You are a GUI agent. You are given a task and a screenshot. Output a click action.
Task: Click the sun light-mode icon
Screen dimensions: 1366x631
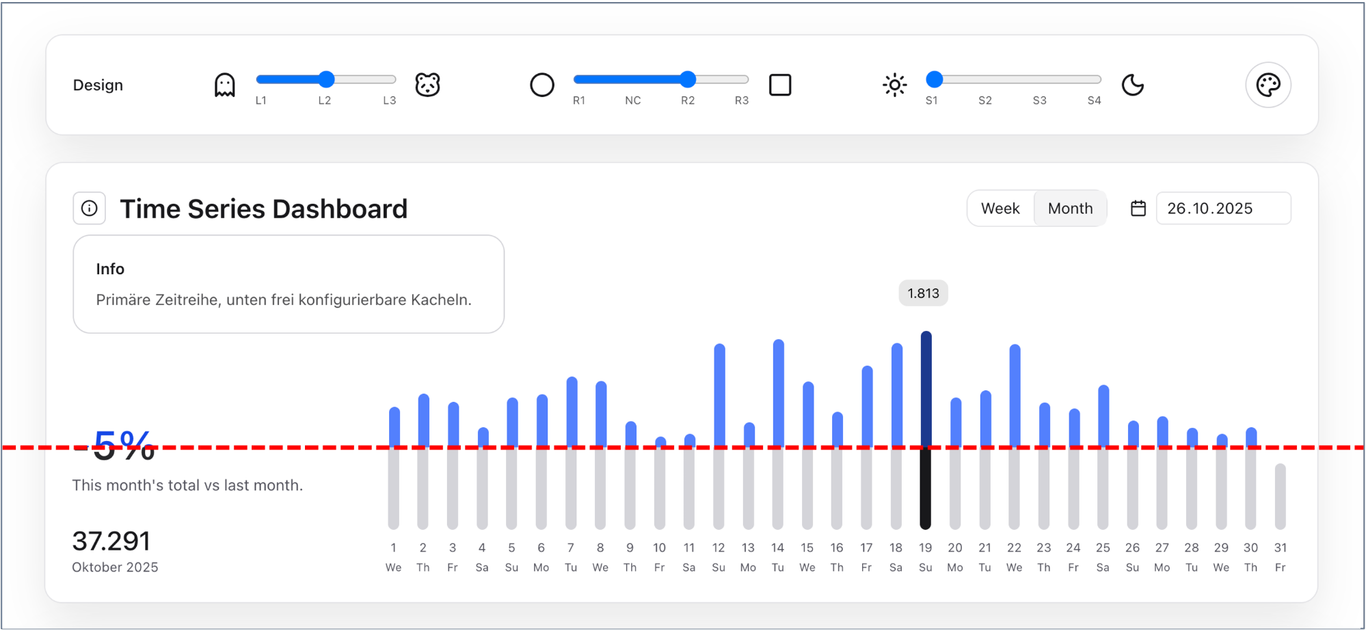click(895, 85)
